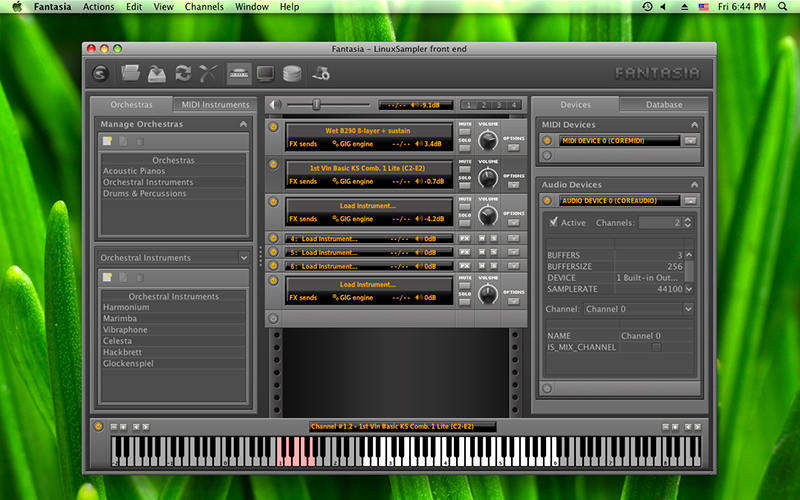Select channels lane 1 button
Screen dimensions: 800x500
coord(468,105)
